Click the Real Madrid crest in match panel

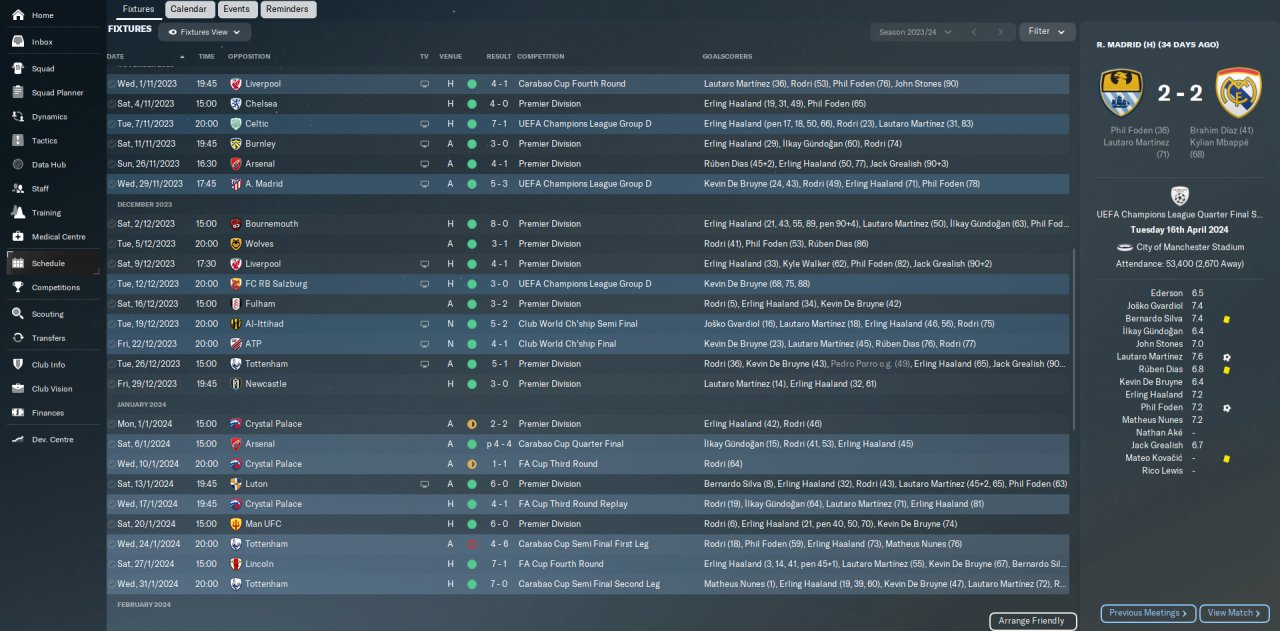click(x=1238, y=93)
